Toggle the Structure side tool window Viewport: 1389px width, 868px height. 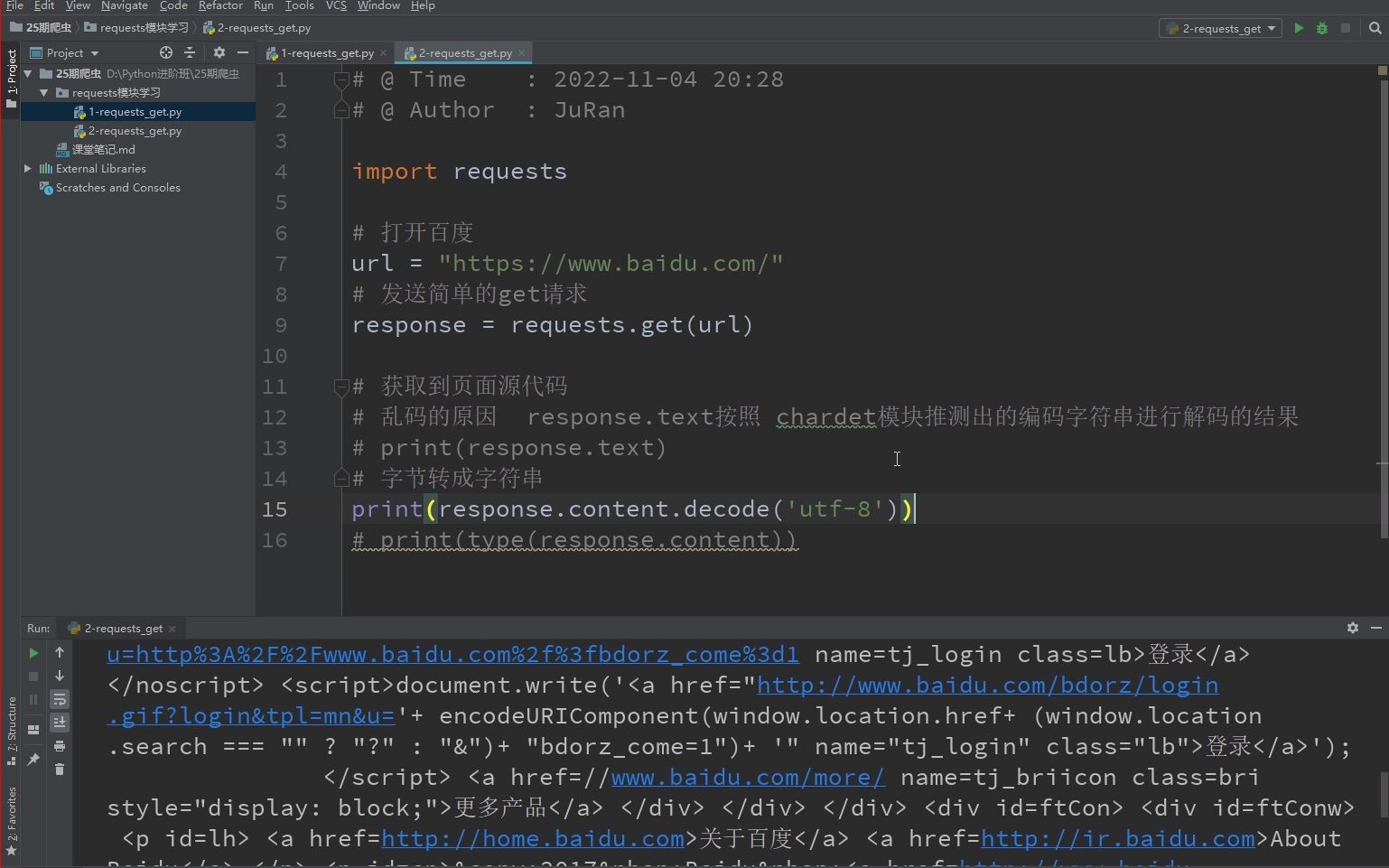click(11, 731)
